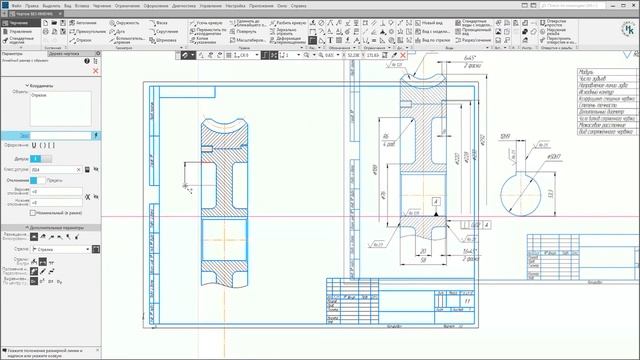
Task: Open tolerance class table icon
Action: [87, 169]
